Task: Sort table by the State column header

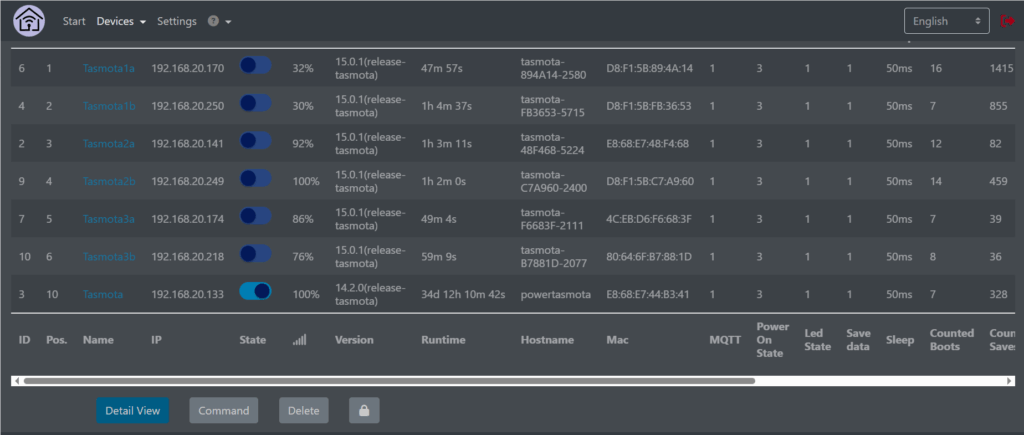Action: point(253,340)
